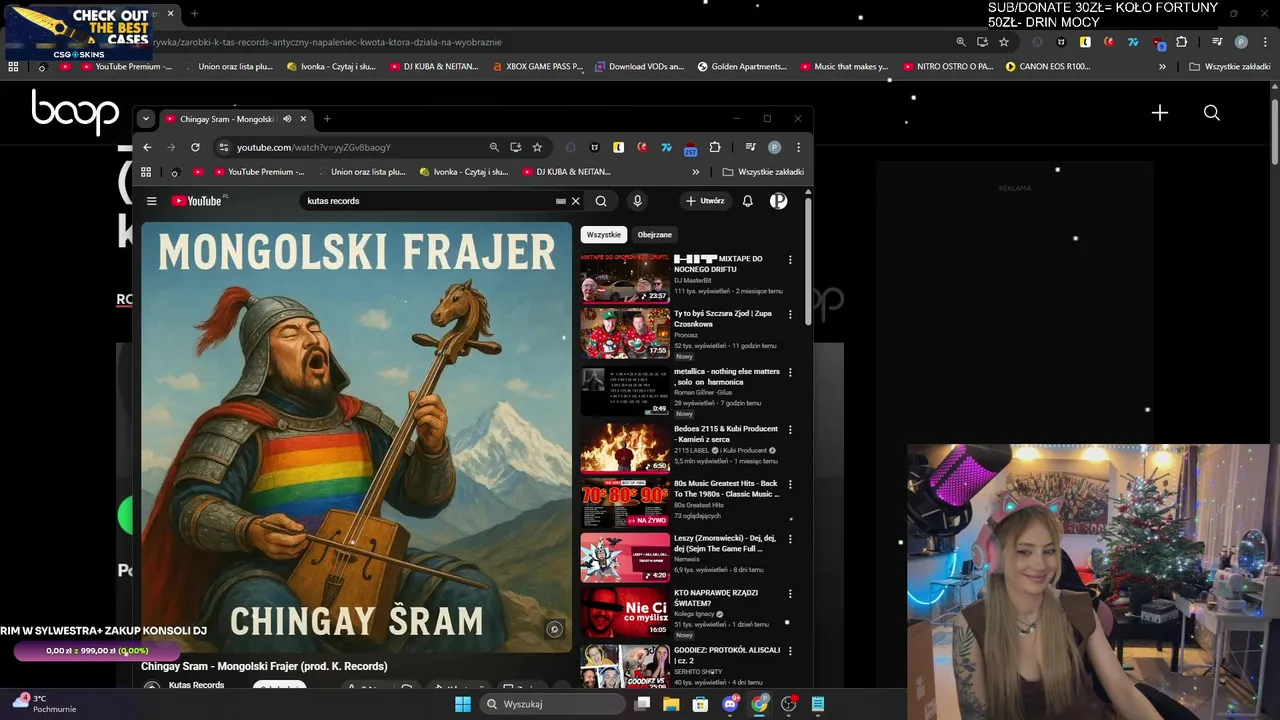1280x720 pixels.
Task: Click the Utwórz create button
Action: click(x=705, y=201)
